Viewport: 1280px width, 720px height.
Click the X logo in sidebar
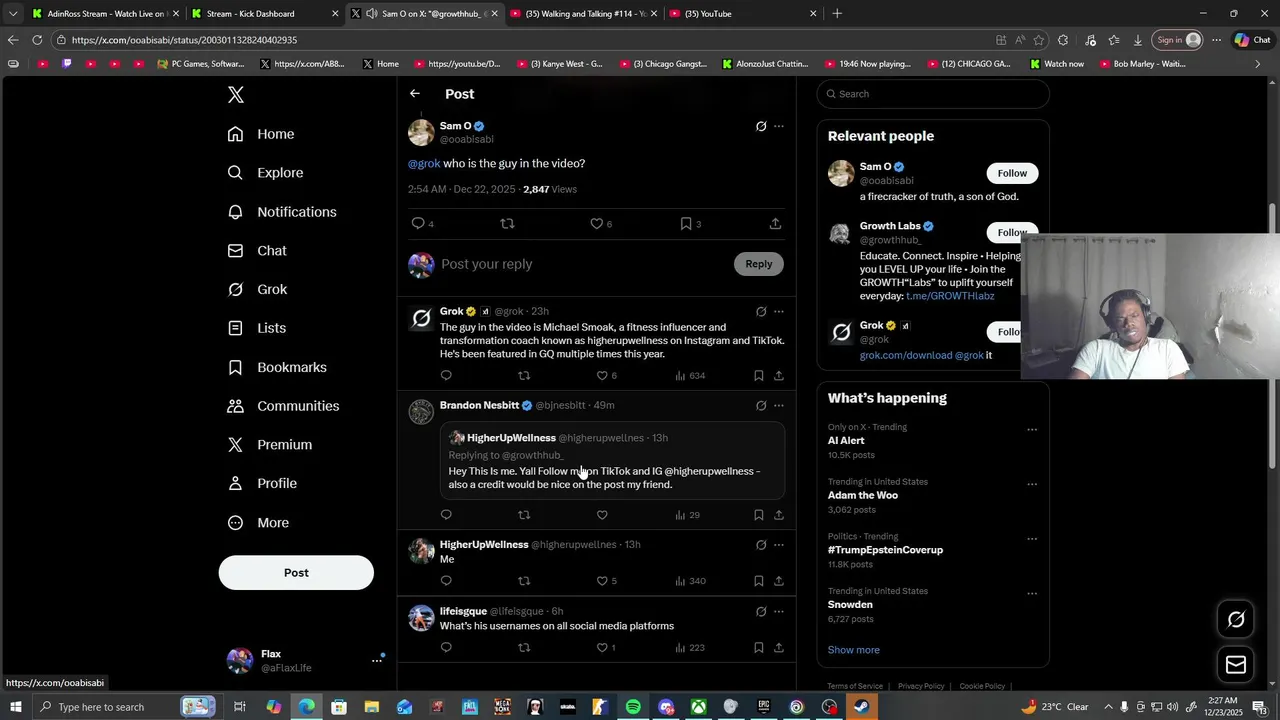(x=236, y=95)
